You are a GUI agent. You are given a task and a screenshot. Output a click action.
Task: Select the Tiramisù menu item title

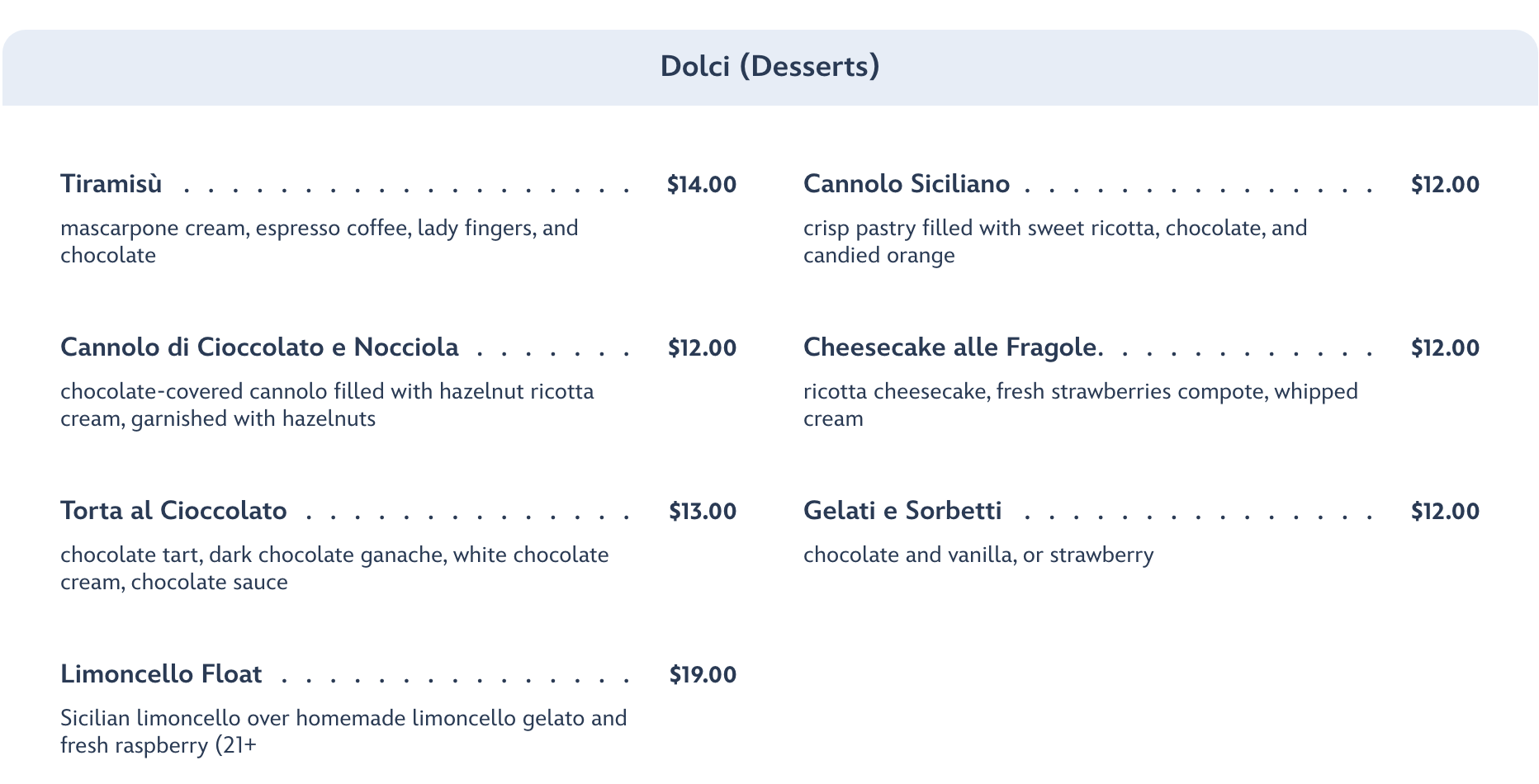pos(111,184)
